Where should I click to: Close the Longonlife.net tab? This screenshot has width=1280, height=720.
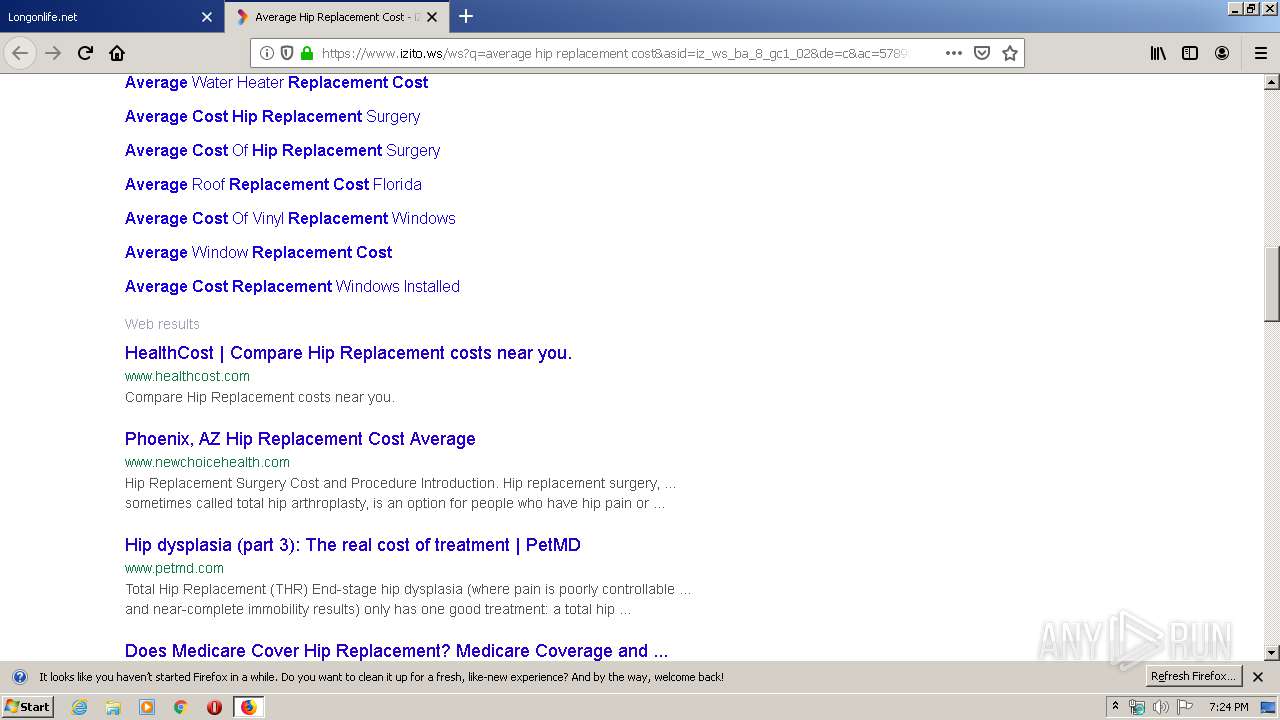207,17
